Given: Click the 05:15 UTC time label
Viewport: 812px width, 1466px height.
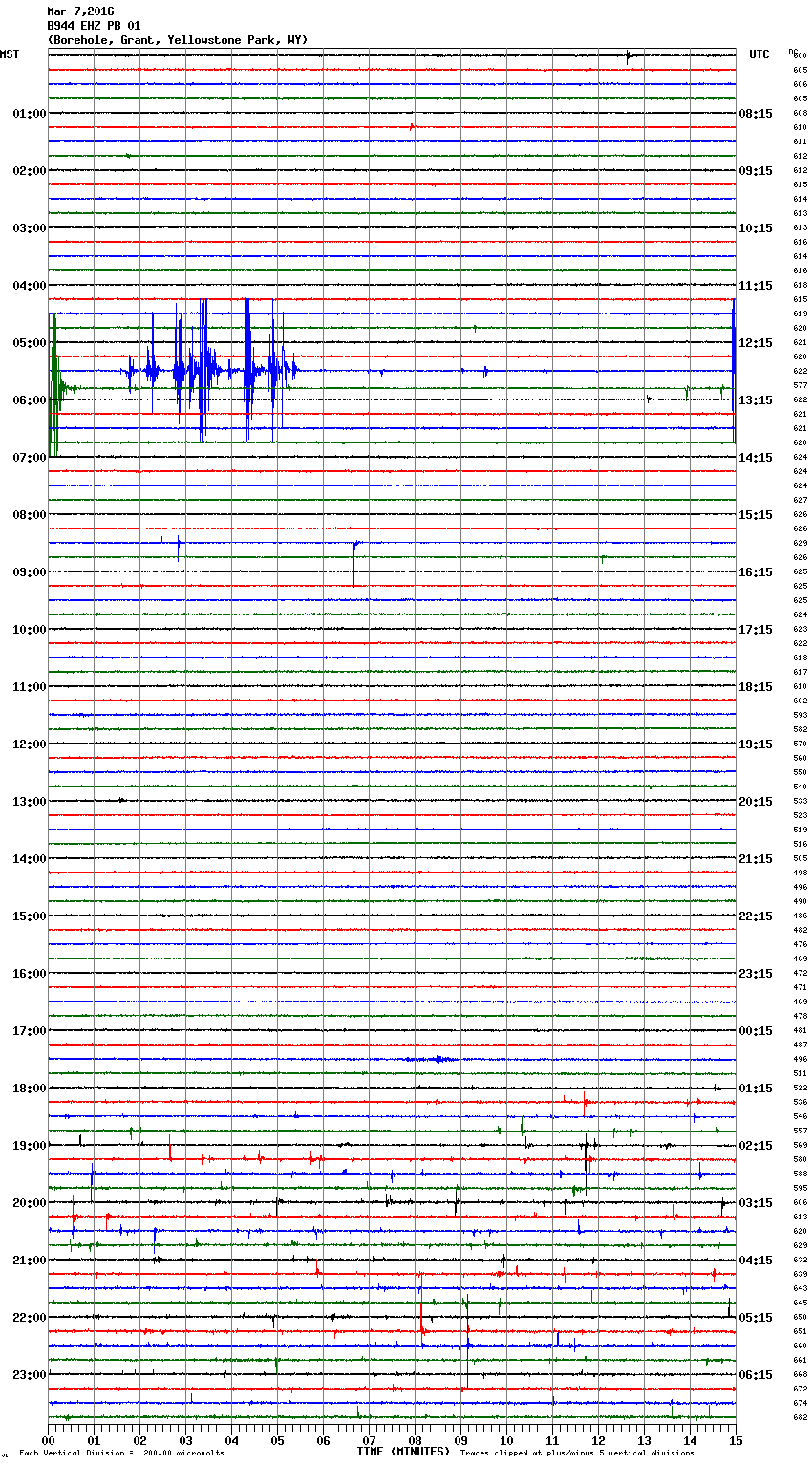Looking at the screenshot, I should [756, 1318].
